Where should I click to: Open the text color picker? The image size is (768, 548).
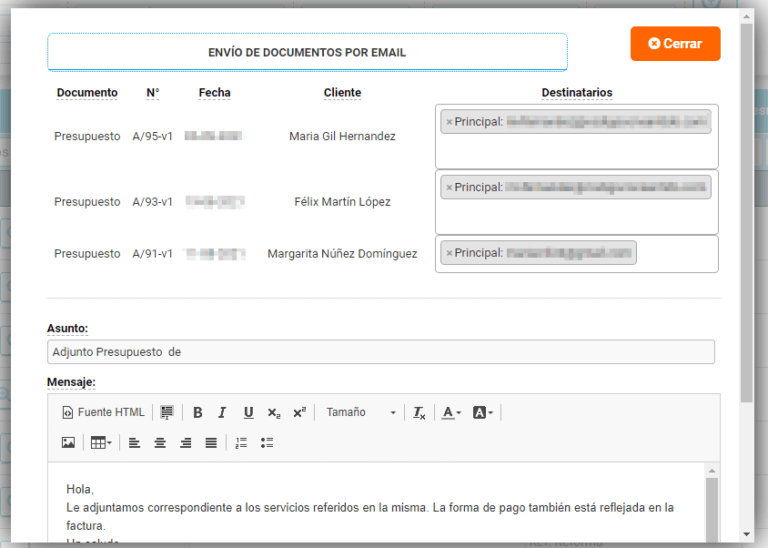point(451,412)
